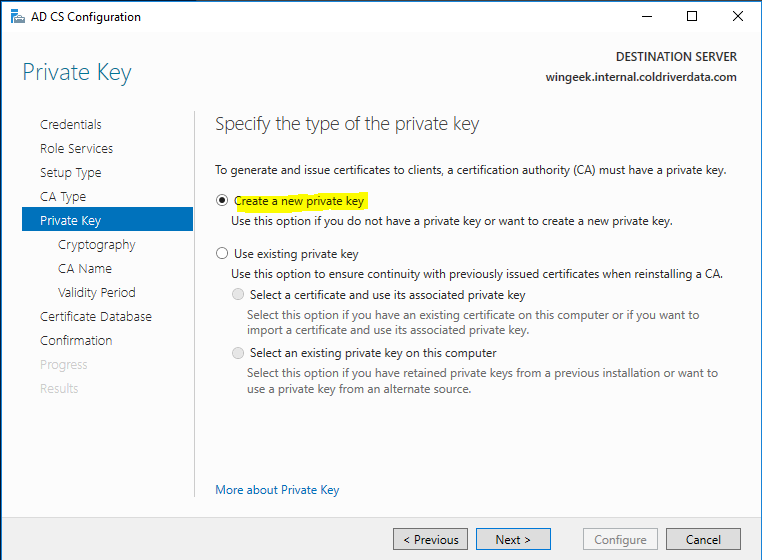762x560 pixels.
Task: Maximize the AD CS Configuration window
Action: click(x=692, y=17)
